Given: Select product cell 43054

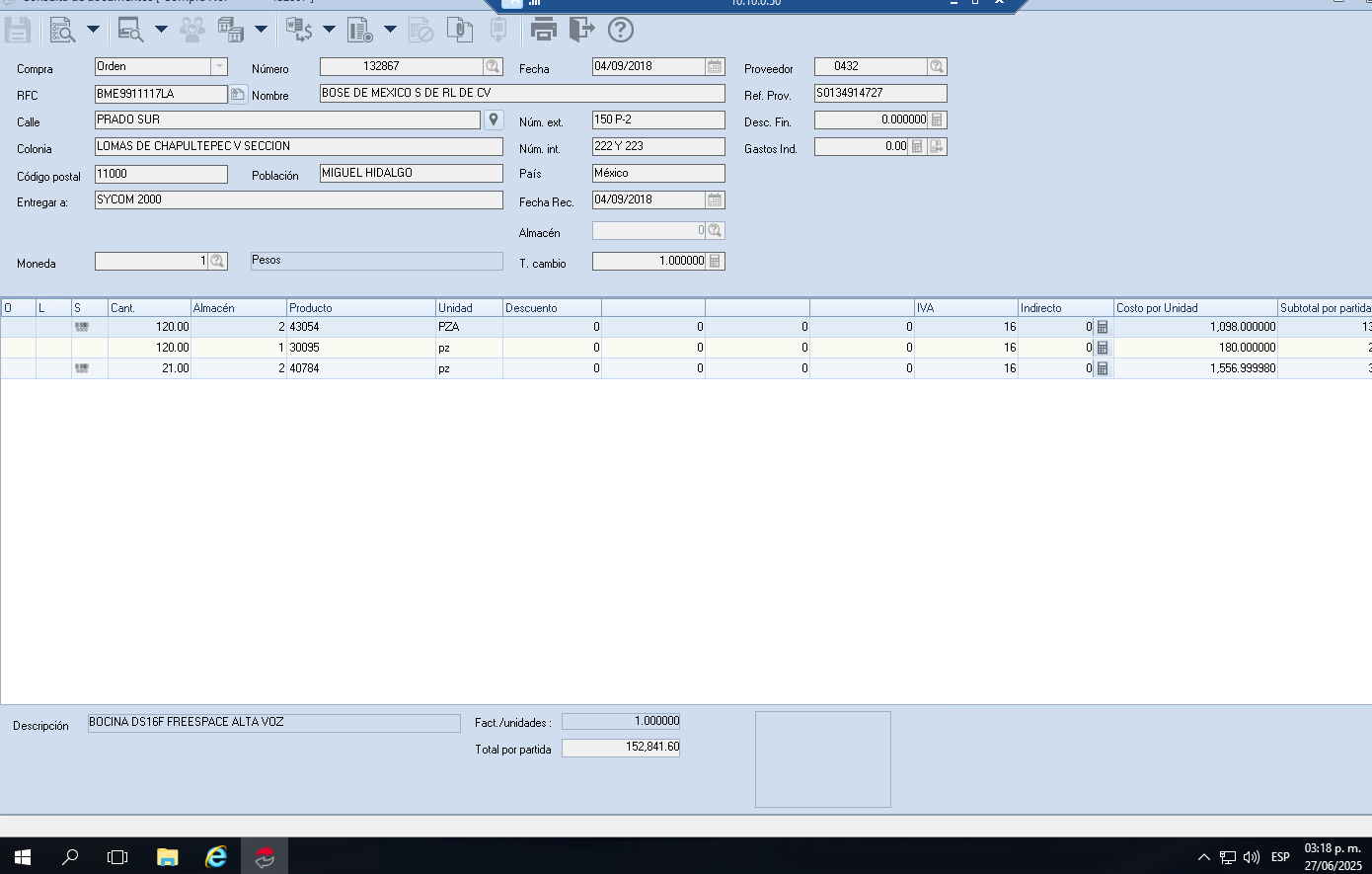Looking at the screenshot, I should click(360, 327).
